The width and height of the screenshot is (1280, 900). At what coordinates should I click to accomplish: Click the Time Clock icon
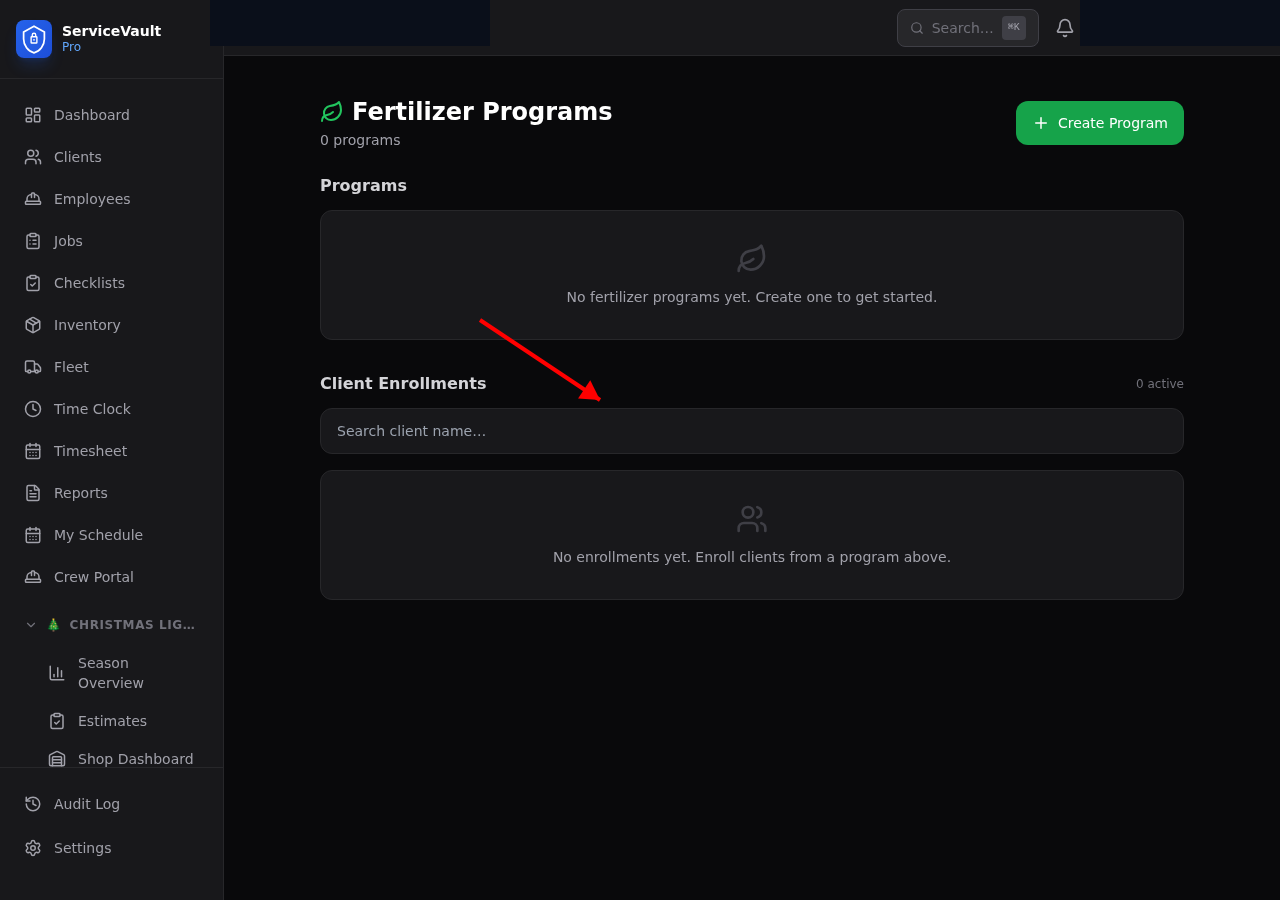[x=33, y=408]
